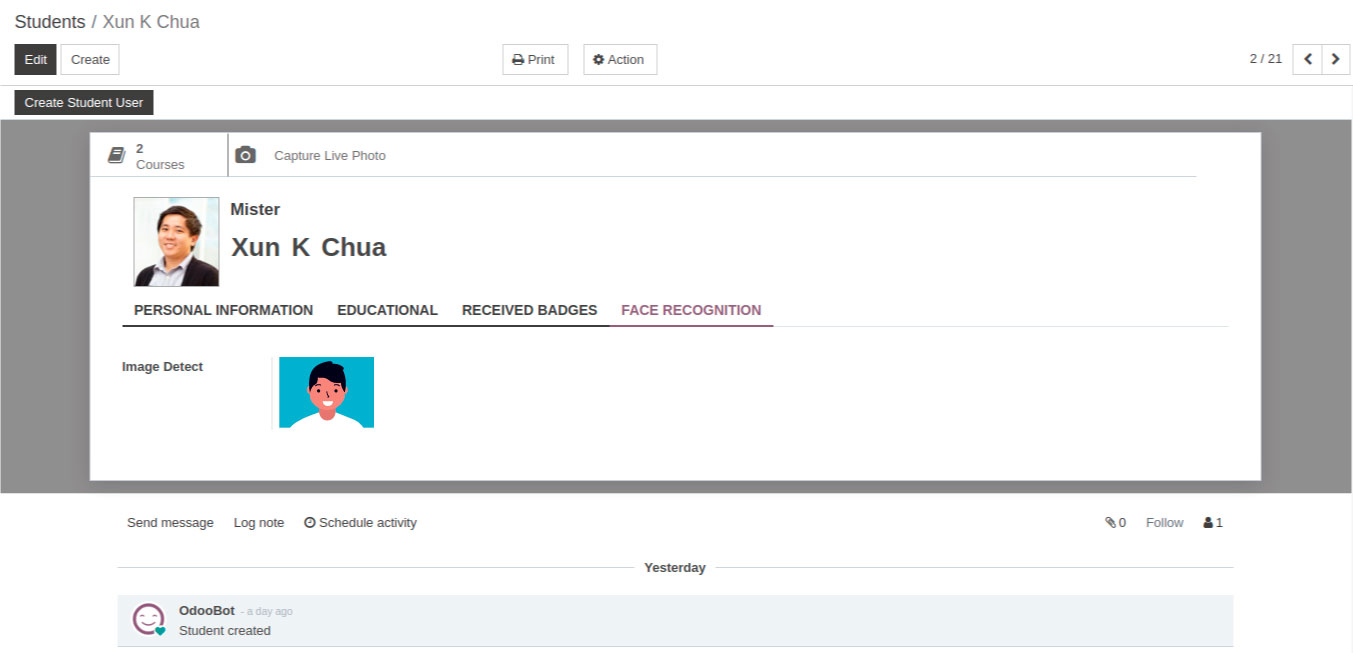
Task: Click the OdooBot avatar icon
Action: (148, 620)
